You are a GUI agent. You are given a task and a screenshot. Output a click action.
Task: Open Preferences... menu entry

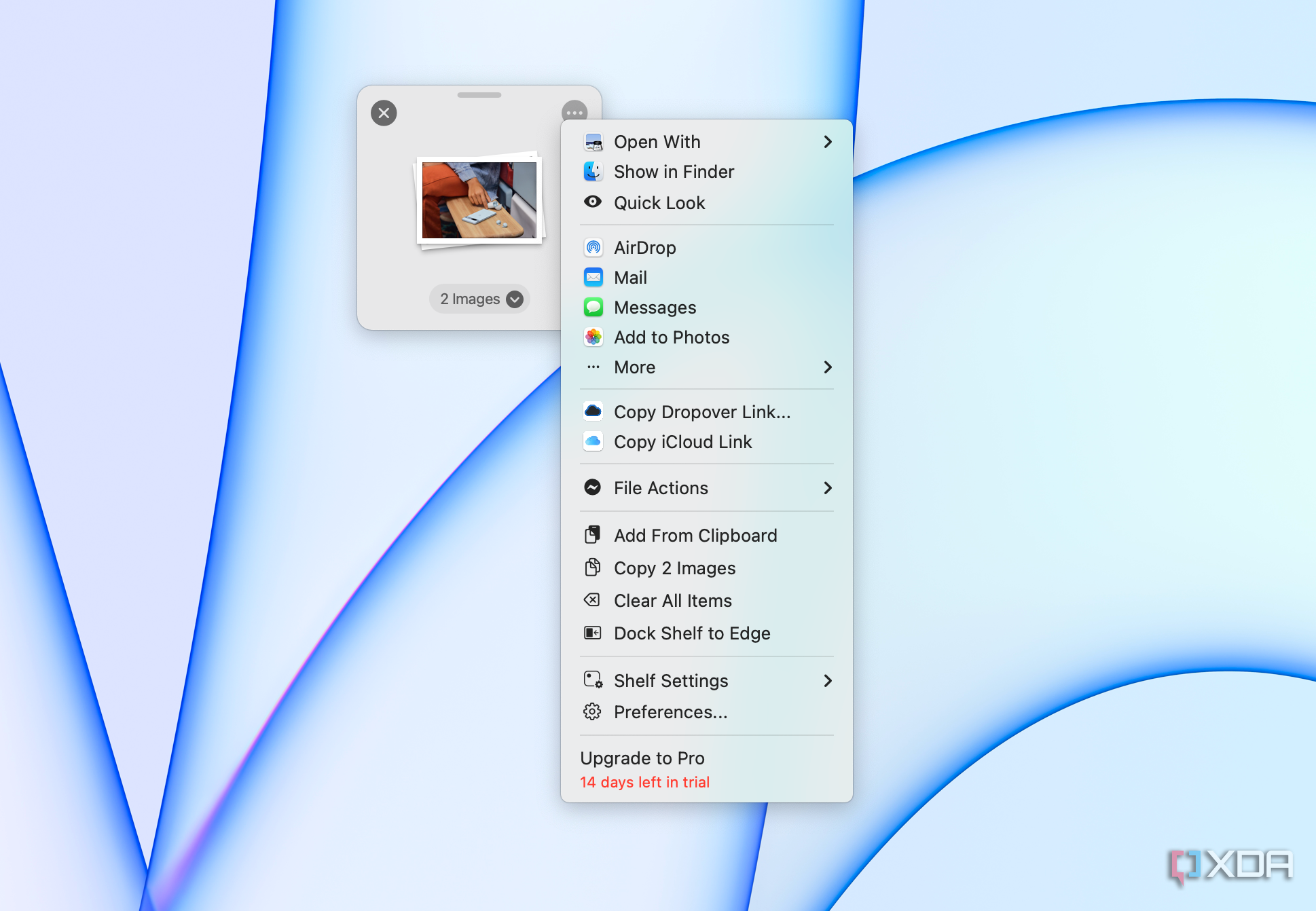[707, 712]
